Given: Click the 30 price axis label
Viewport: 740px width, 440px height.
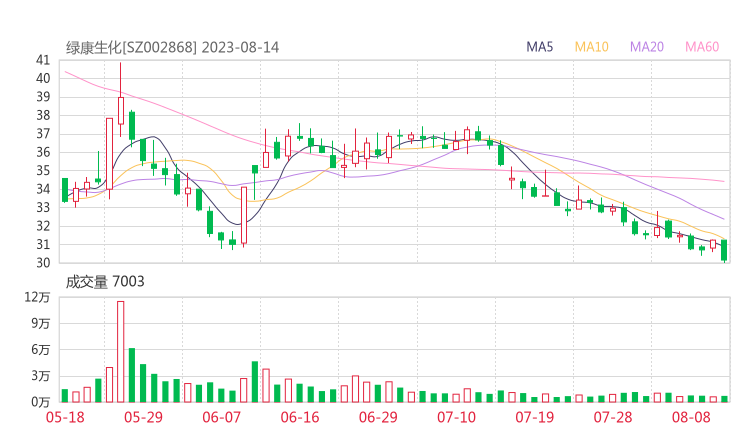Looking at the screenshot, I should [x=43, y=262].
